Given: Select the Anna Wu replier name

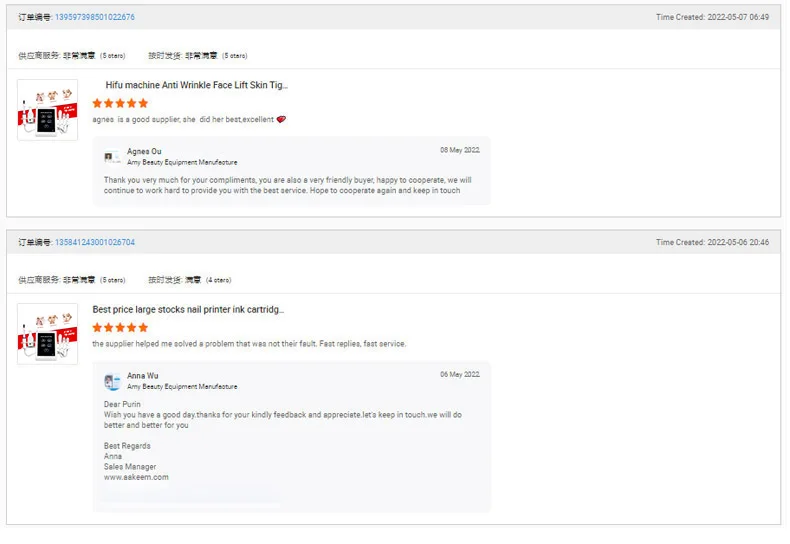Looking at the screenshot, I should pos(143,376).
